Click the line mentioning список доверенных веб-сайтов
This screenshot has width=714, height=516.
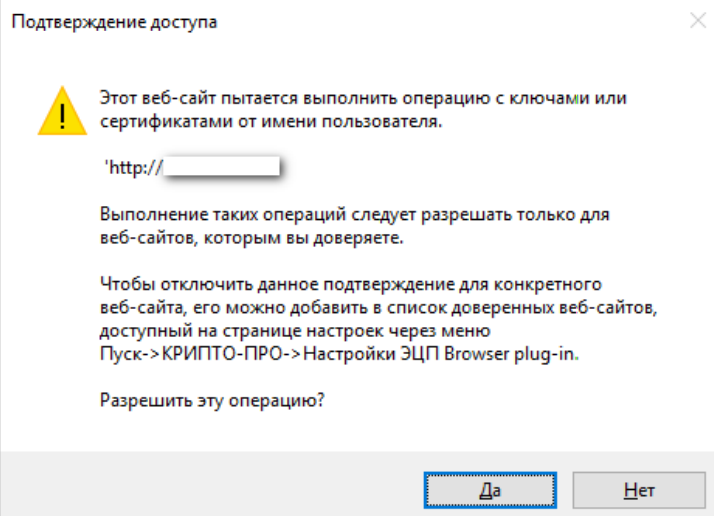tap(379, 308)
